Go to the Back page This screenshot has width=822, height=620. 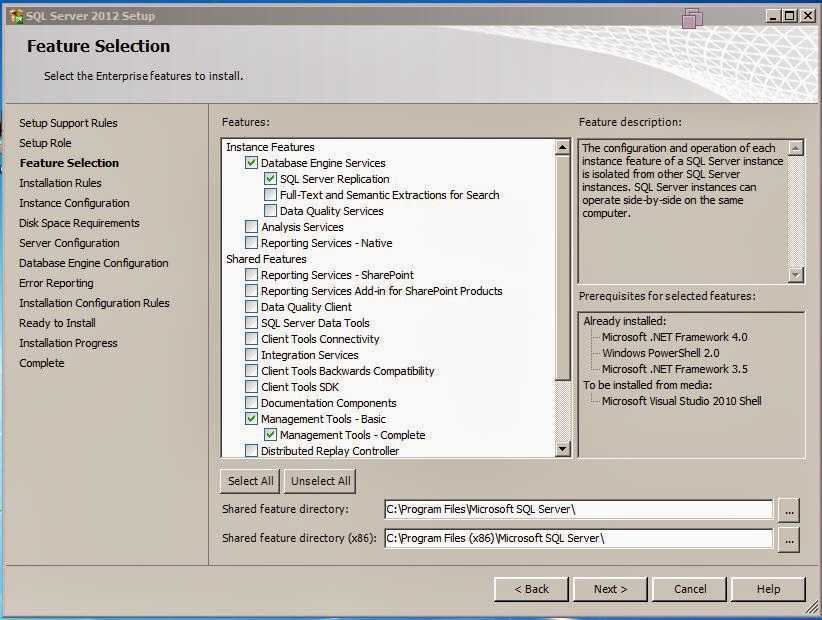pyautogui.click(x=531, y=589)
